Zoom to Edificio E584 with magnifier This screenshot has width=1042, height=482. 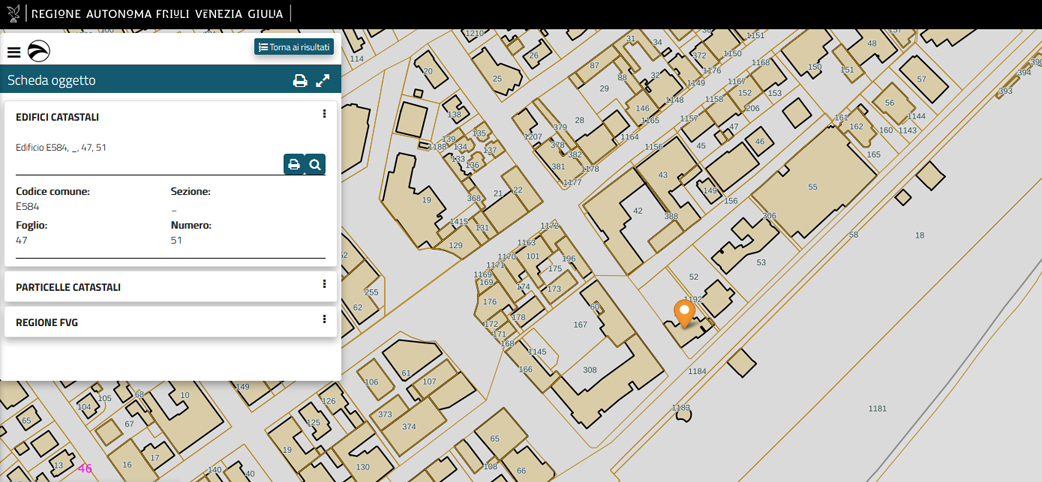(x=315, y=164)
